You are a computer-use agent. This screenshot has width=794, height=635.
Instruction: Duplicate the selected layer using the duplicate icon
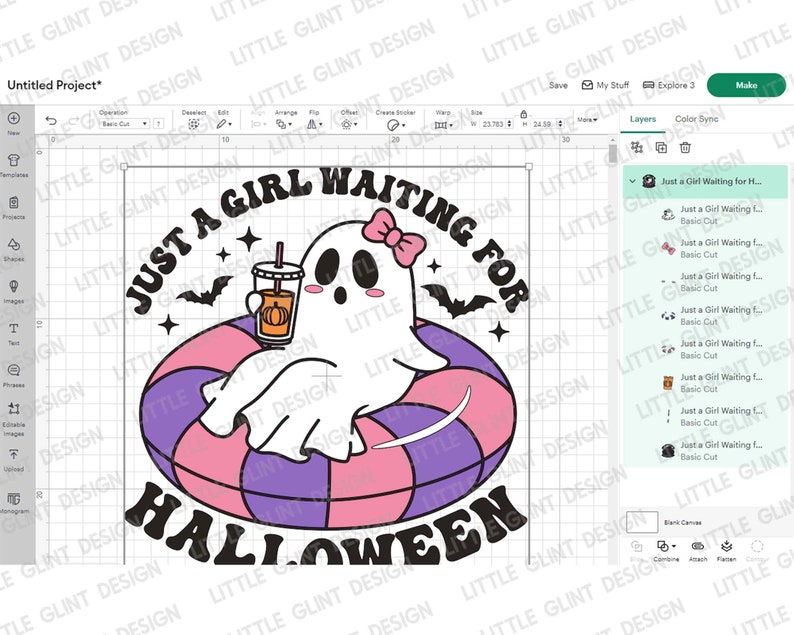(x=661, y=147)
